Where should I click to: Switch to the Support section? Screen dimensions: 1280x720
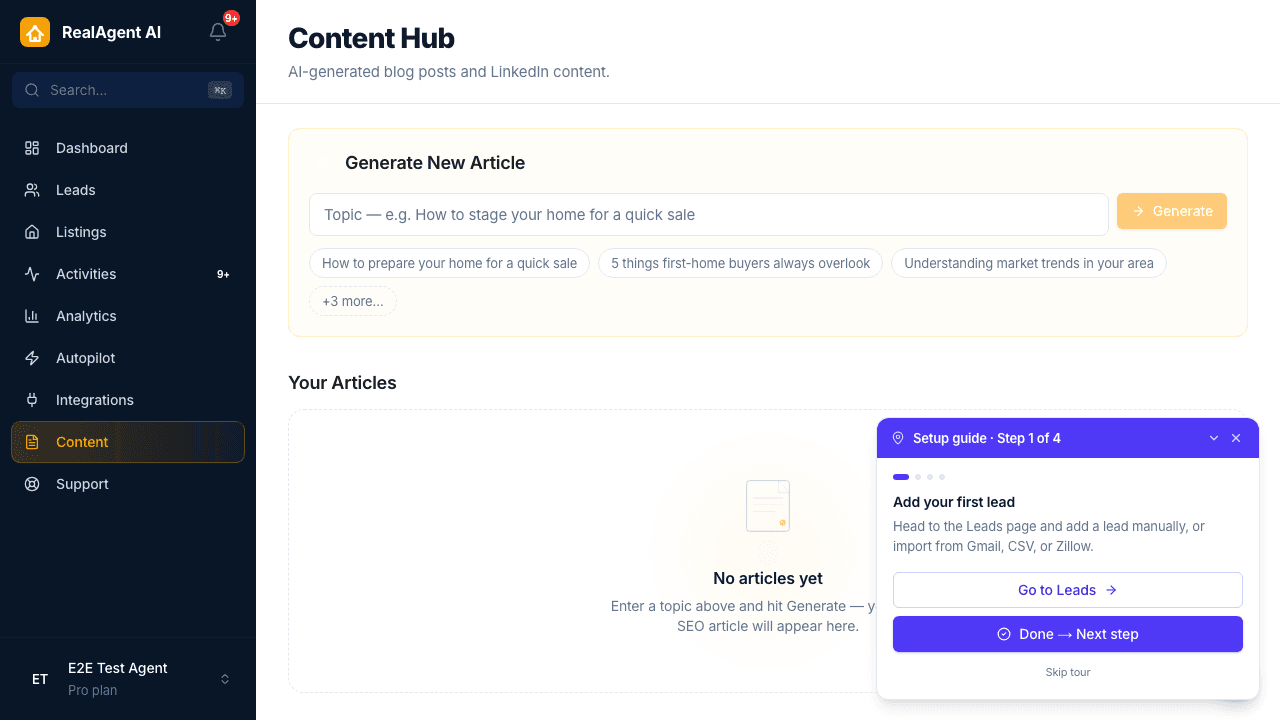[x=82, y=484]
